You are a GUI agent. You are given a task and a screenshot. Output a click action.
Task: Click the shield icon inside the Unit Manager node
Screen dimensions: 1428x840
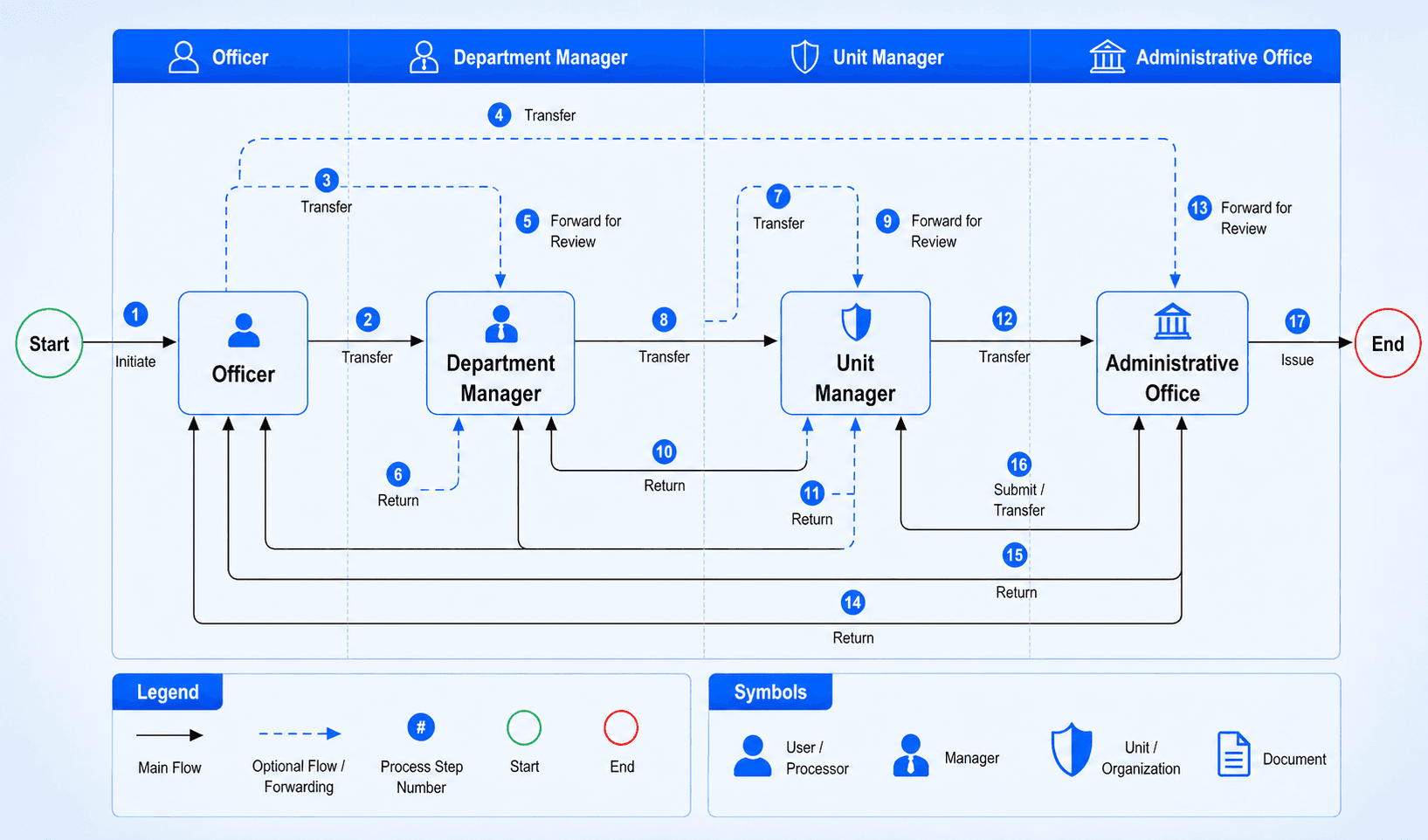click(x=855, y=322)
